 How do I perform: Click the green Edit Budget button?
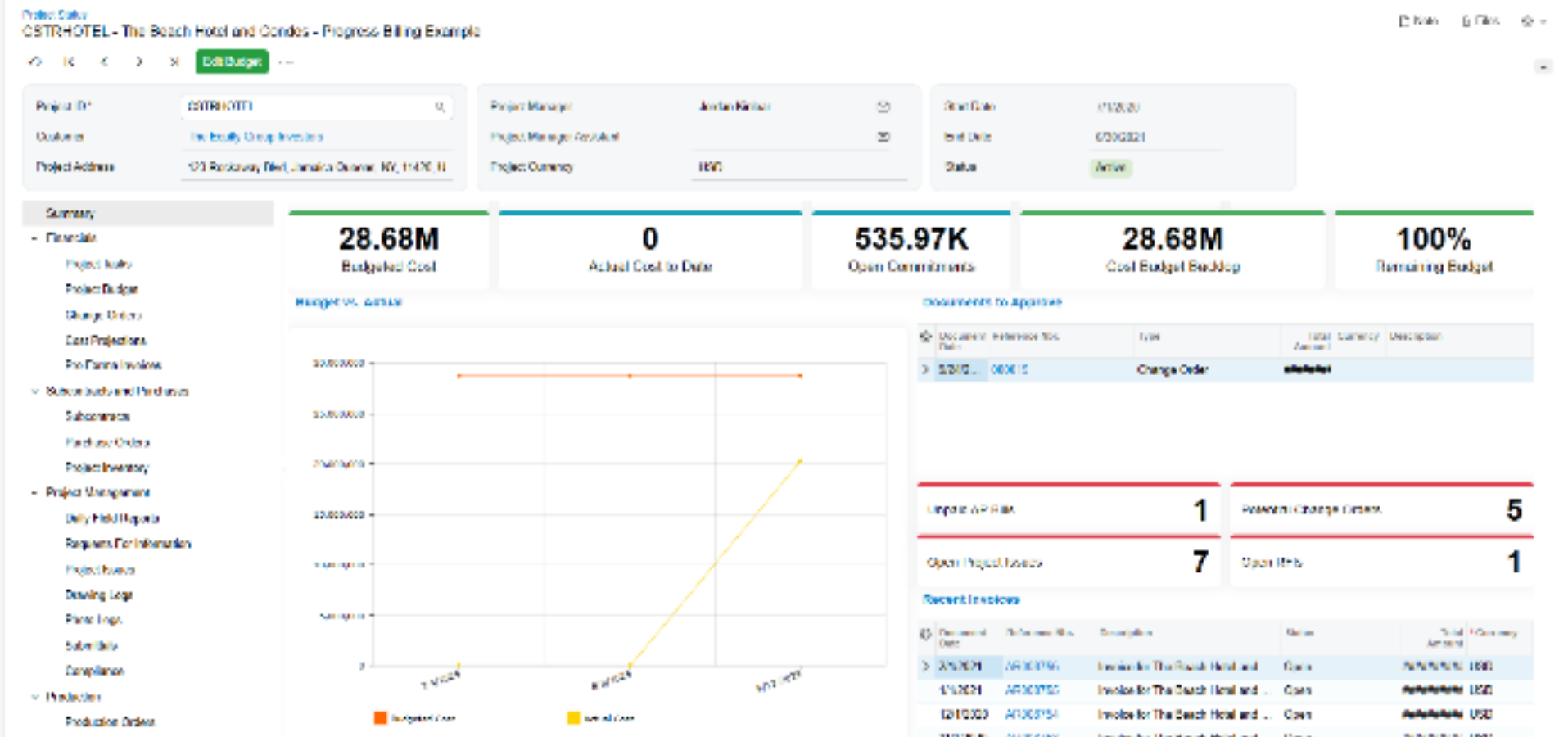pyautogui.click(x=232, y=61)
